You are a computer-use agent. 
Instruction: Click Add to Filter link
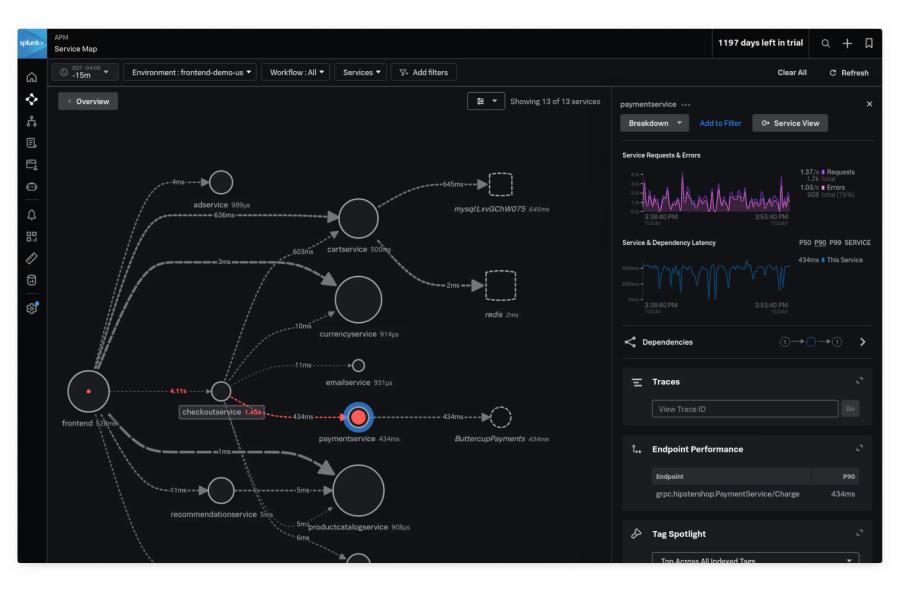coord(720,123)
